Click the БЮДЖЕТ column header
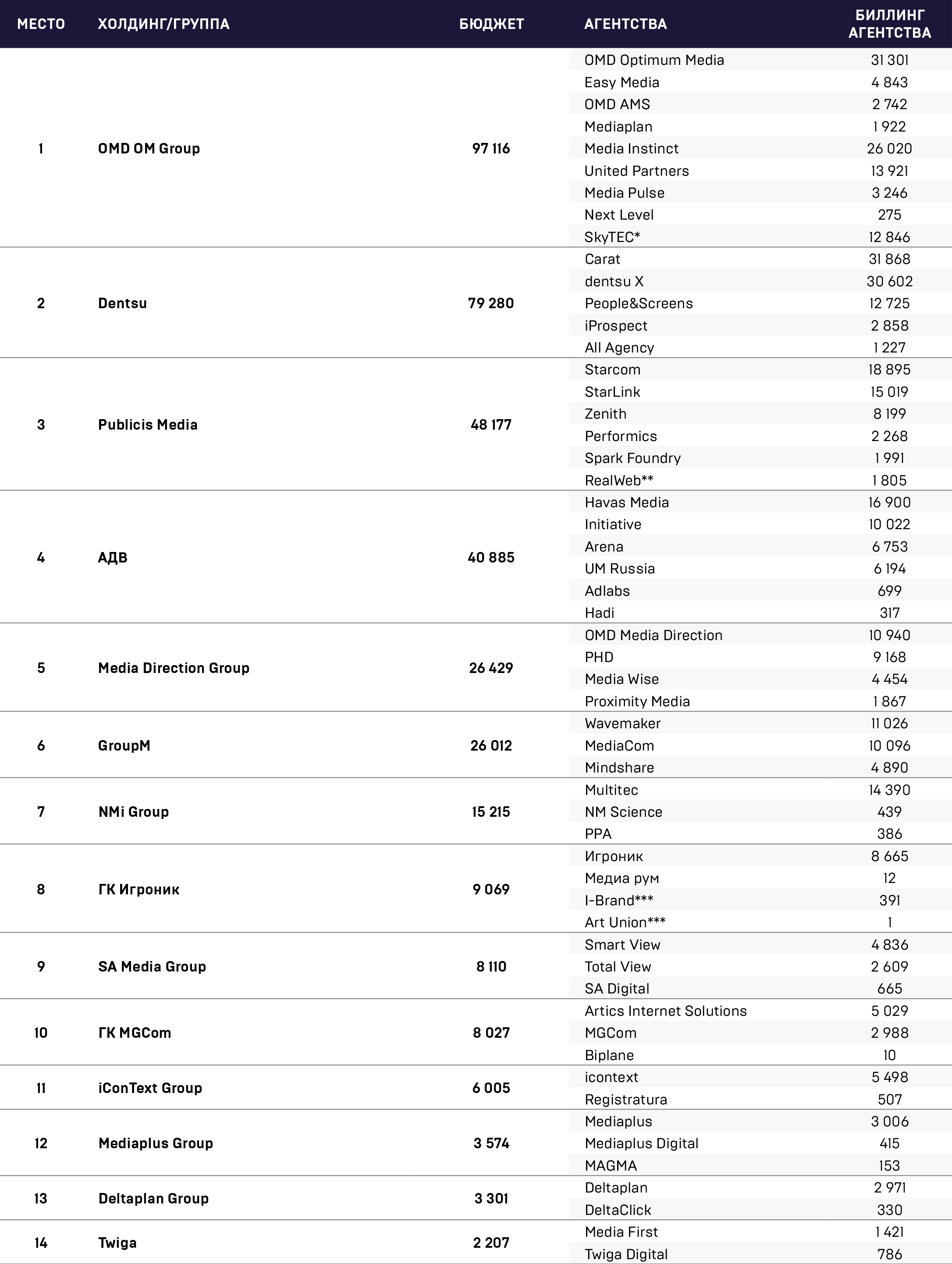The image size is (952, 1264). click(491, 24)
